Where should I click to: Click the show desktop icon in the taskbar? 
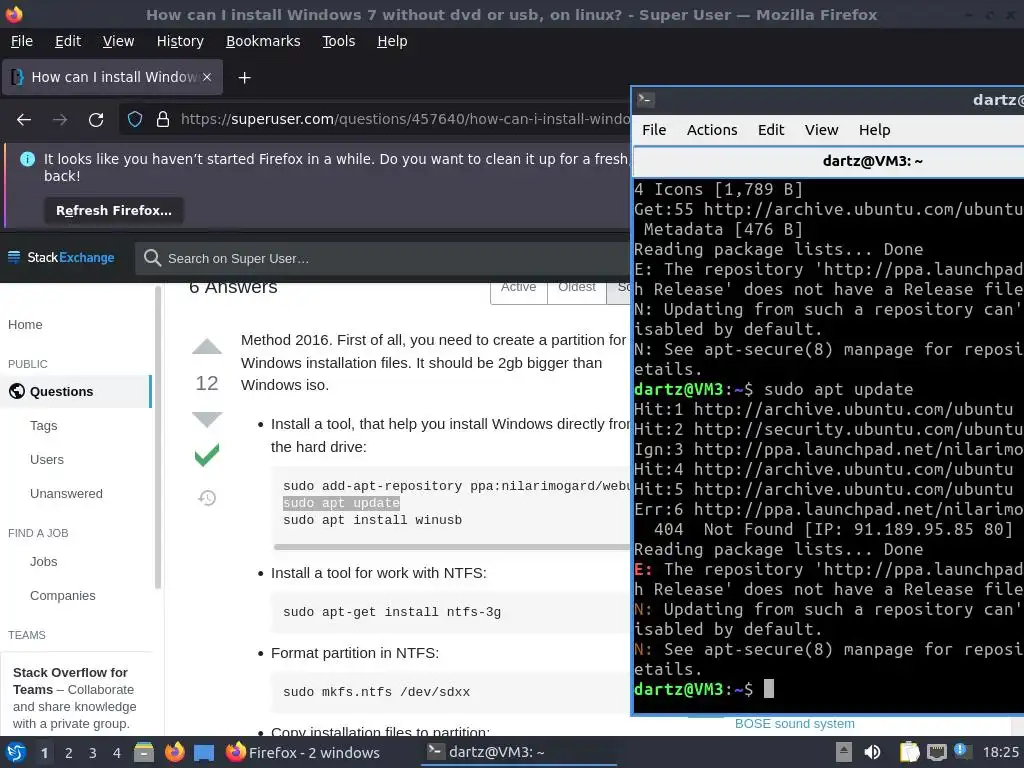point(204,752)
